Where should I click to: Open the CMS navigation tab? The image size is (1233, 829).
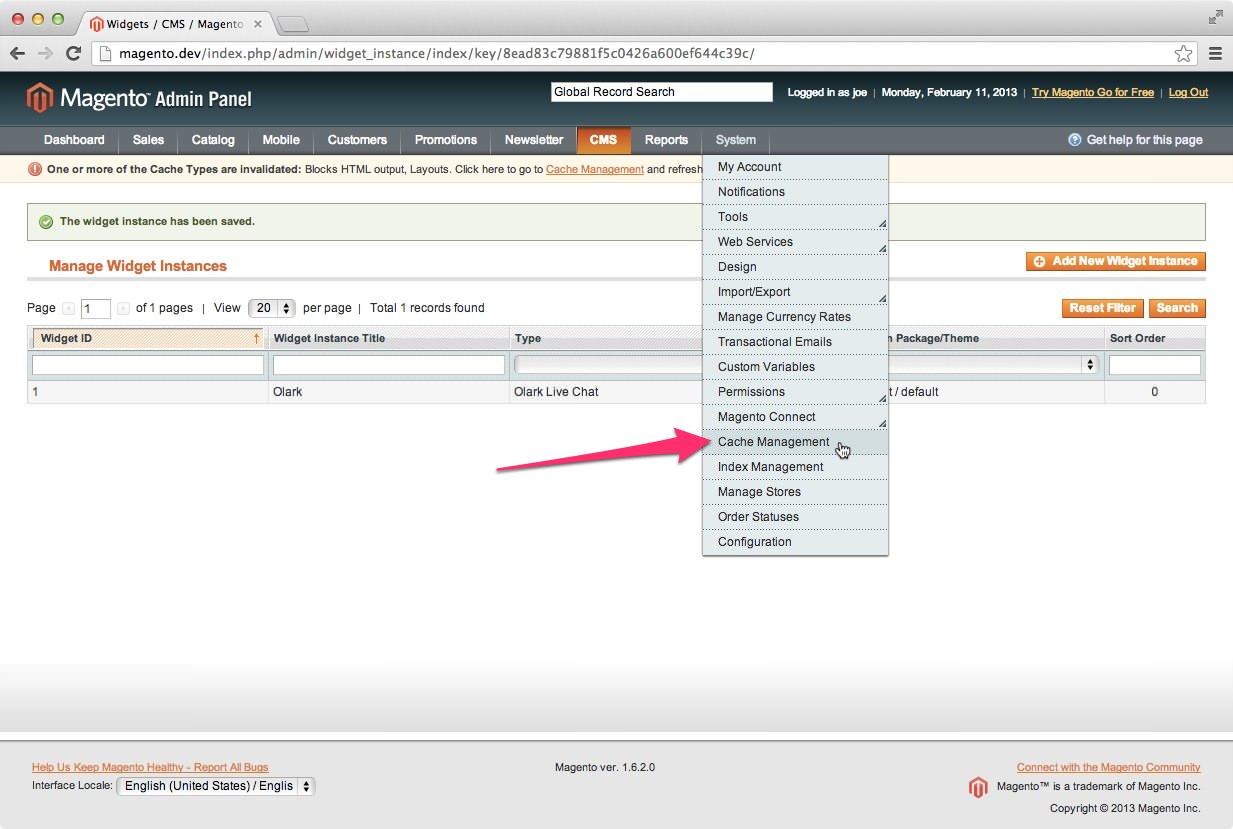pos(603,140)
